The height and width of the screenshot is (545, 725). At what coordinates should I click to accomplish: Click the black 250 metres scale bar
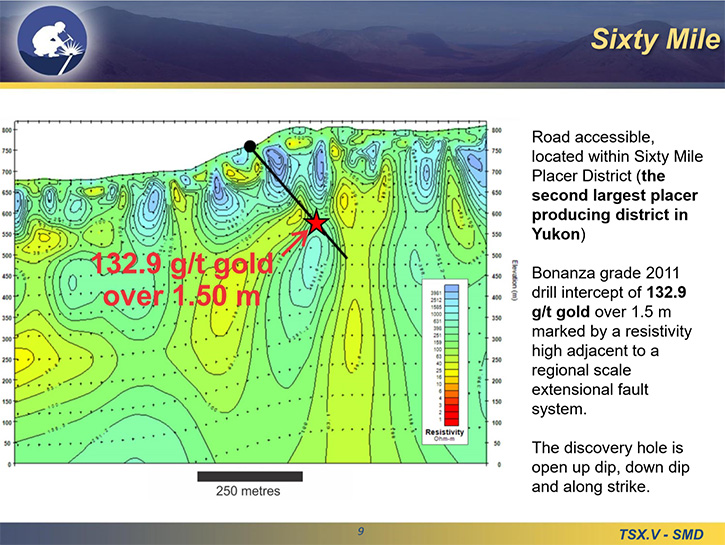click(250, 476)
